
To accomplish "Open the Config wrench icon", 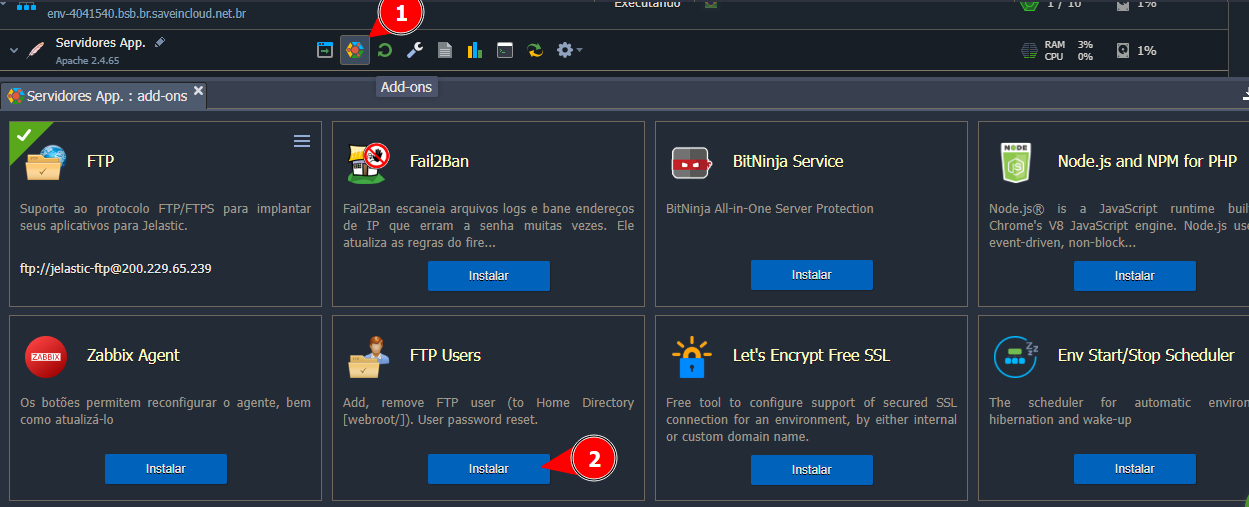I will point(414,50).
